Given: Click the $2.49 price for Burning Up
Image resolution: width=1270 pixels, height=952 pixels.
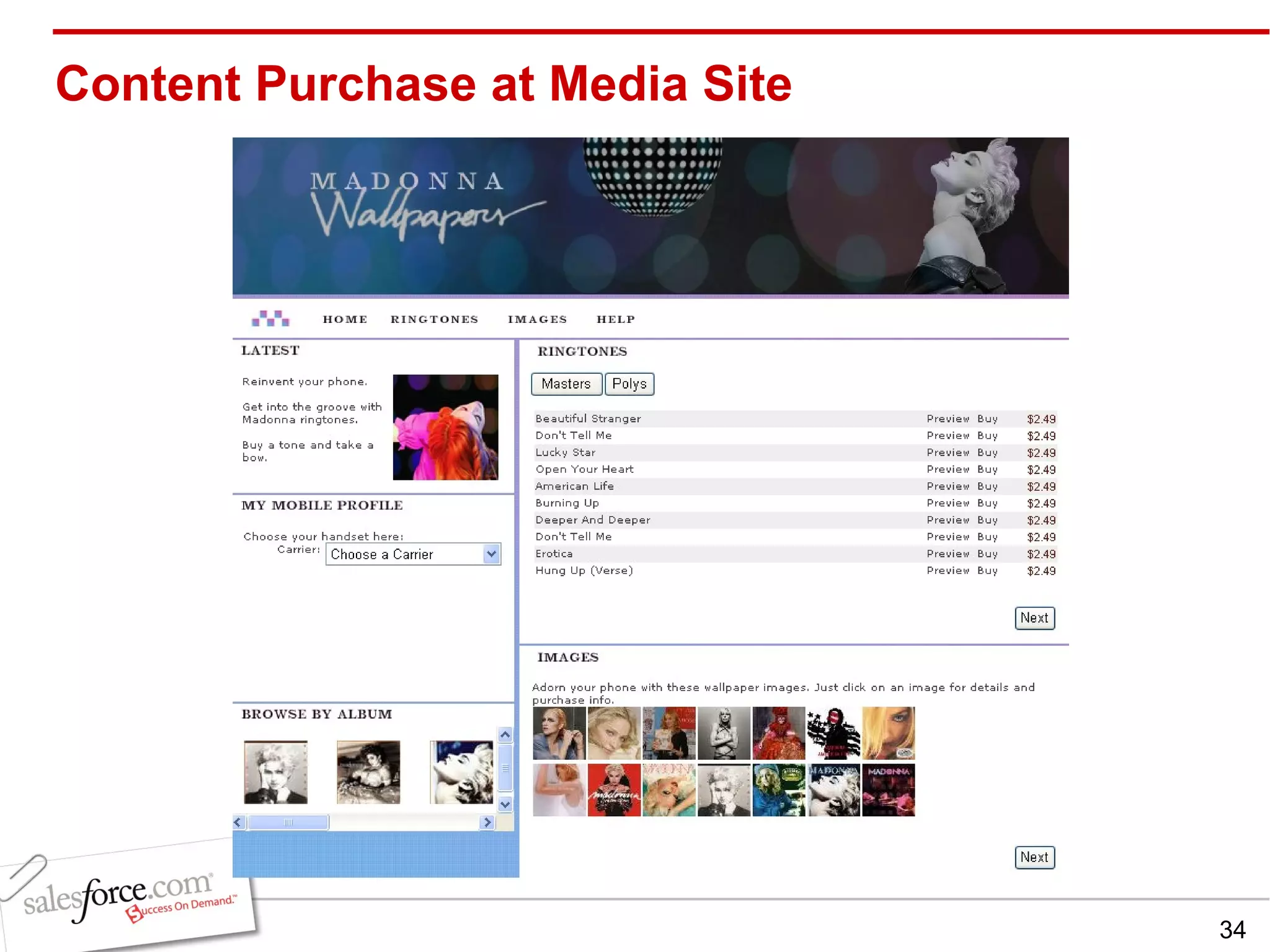Looking at the screenshot, I should [1041, 503].
